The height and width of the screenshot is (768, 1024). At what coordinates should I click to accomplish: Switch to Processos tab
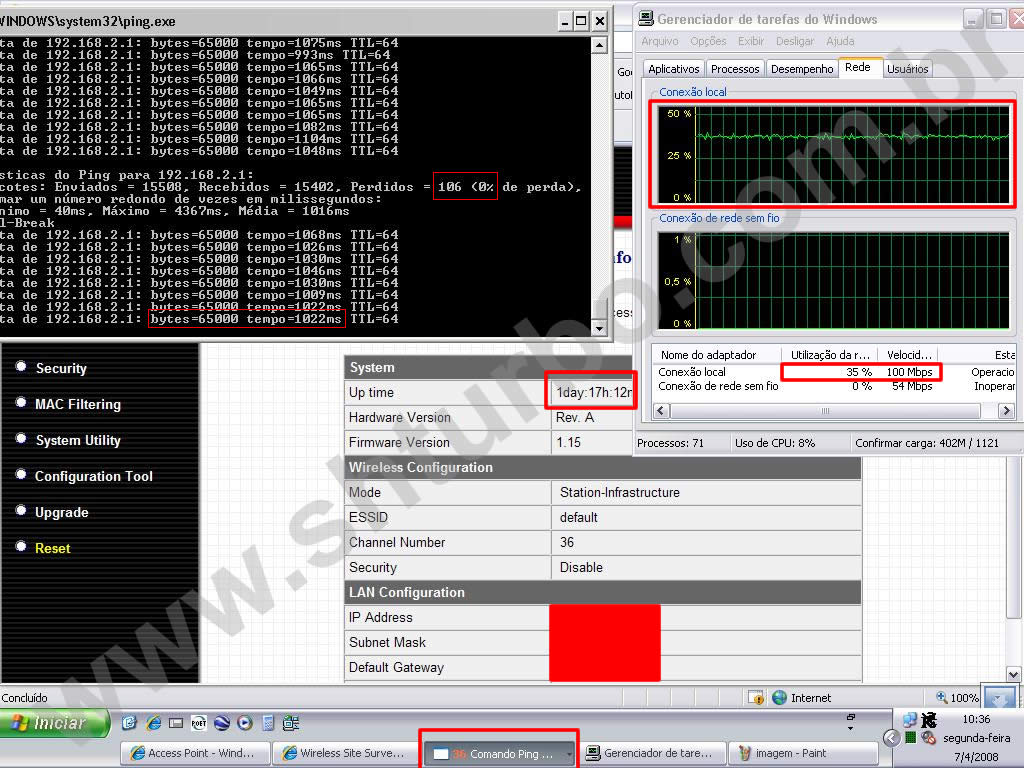735,69
